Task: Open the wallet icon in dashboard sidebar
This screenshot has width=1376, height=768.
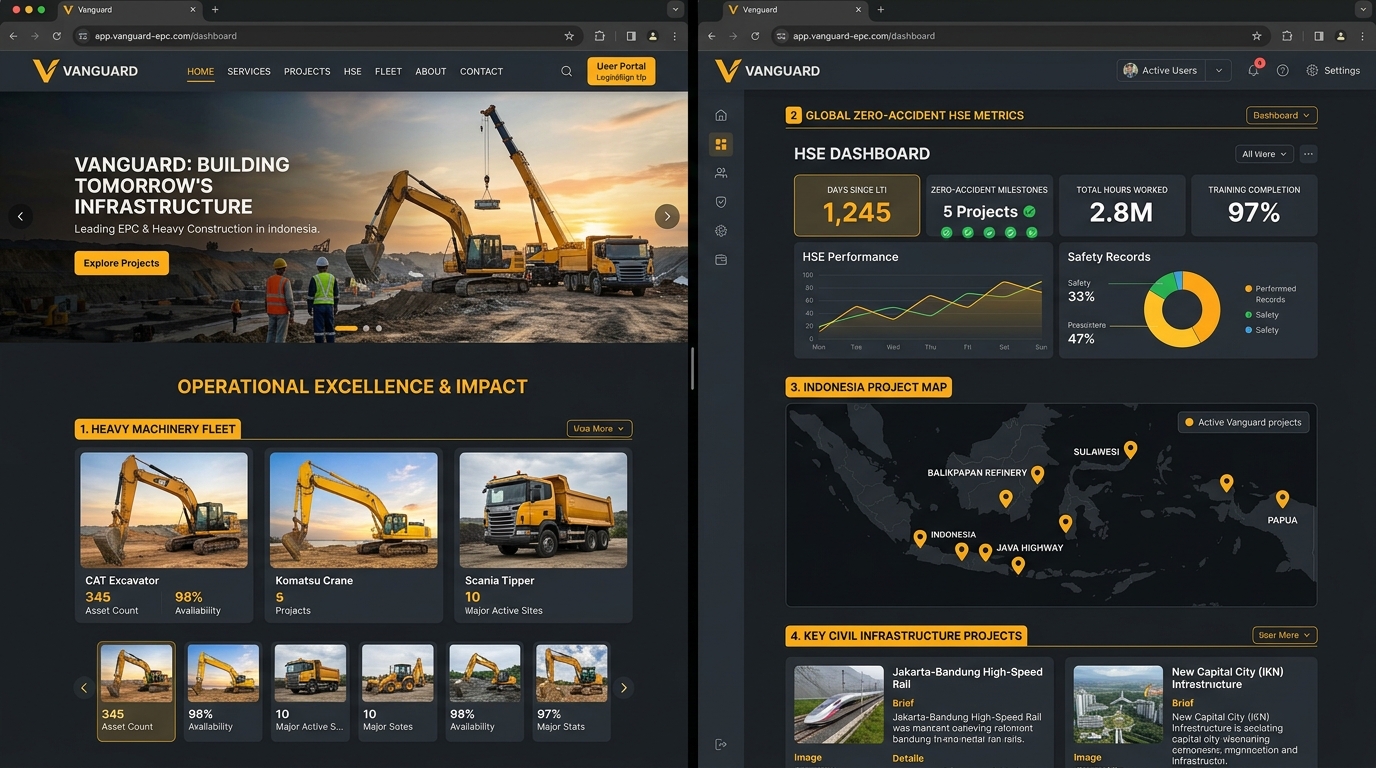Action: tap(721, 260)
